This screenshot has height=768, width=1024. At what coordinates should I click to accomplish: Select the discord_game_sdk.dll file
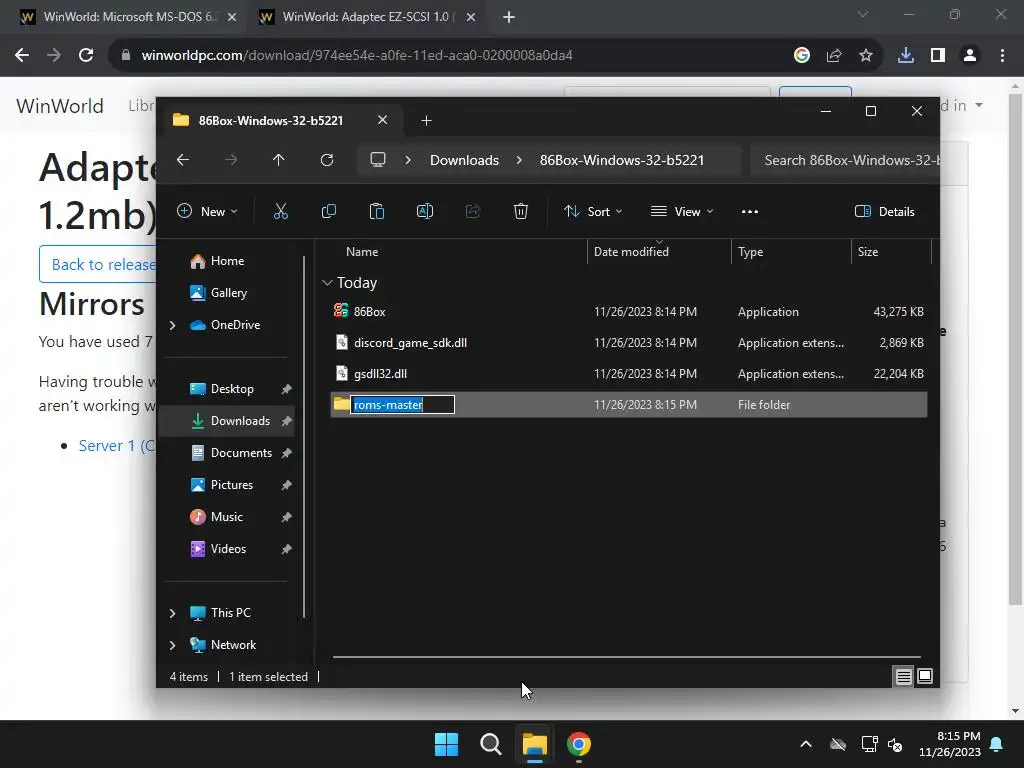pyautogui.click(x=629, y=343)
